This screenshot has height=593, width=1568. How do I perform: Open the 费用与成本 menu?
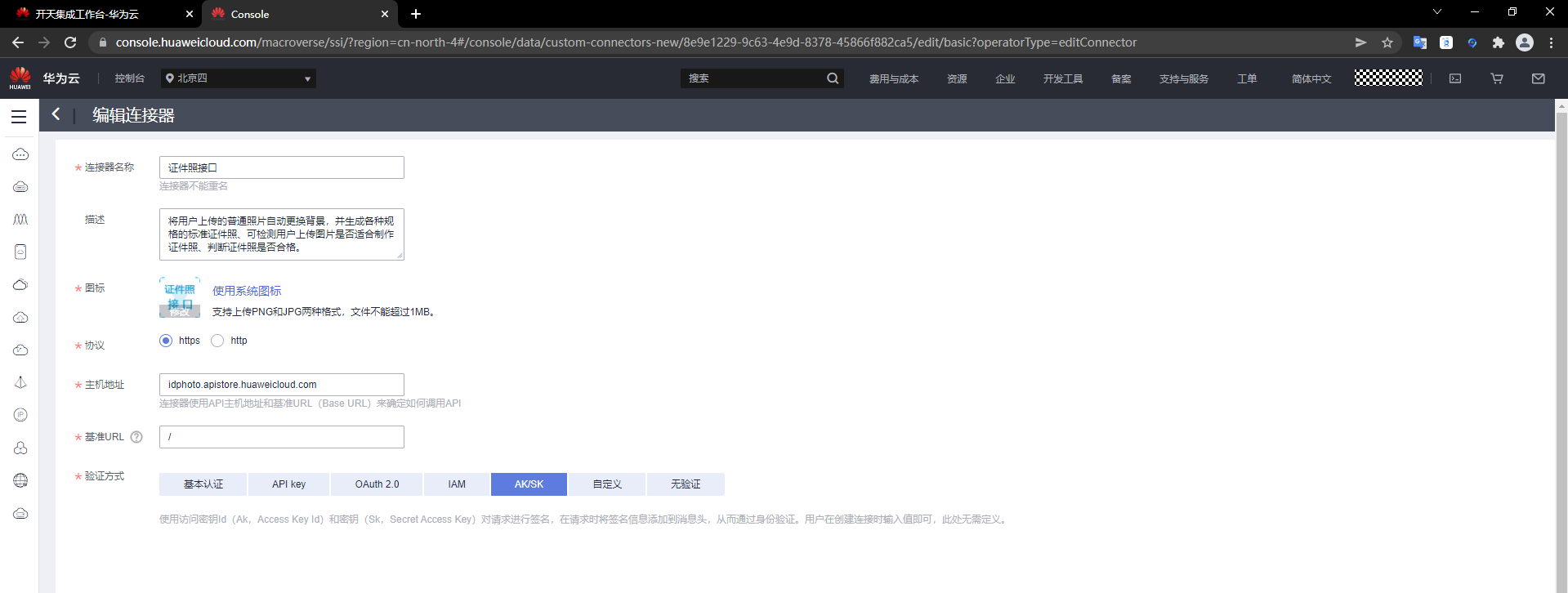click(x=894, y=79)
